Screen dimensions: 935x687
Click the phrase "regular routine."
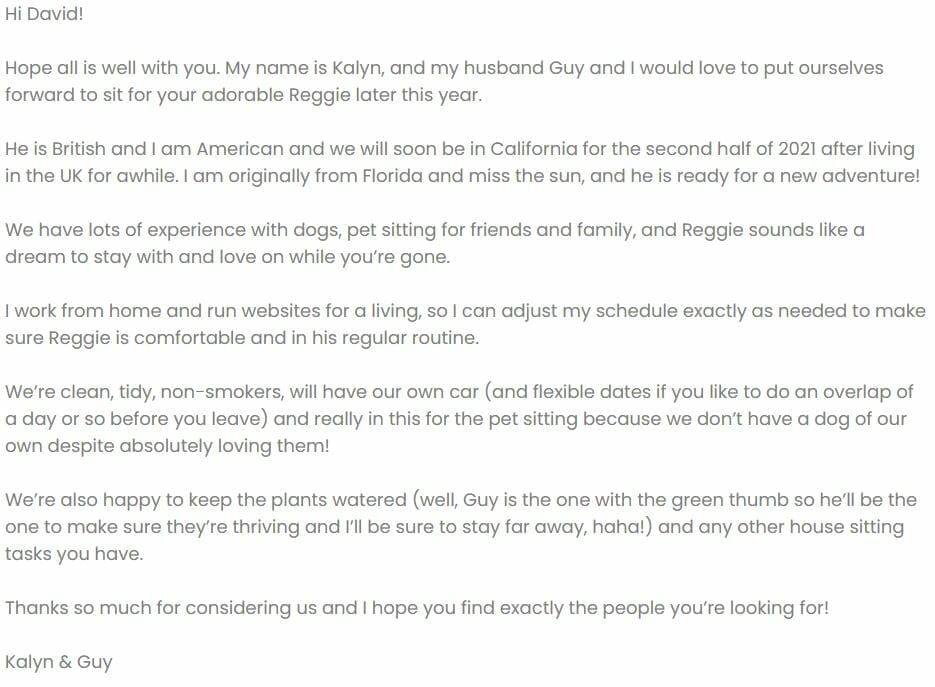[x=402, y=339]
